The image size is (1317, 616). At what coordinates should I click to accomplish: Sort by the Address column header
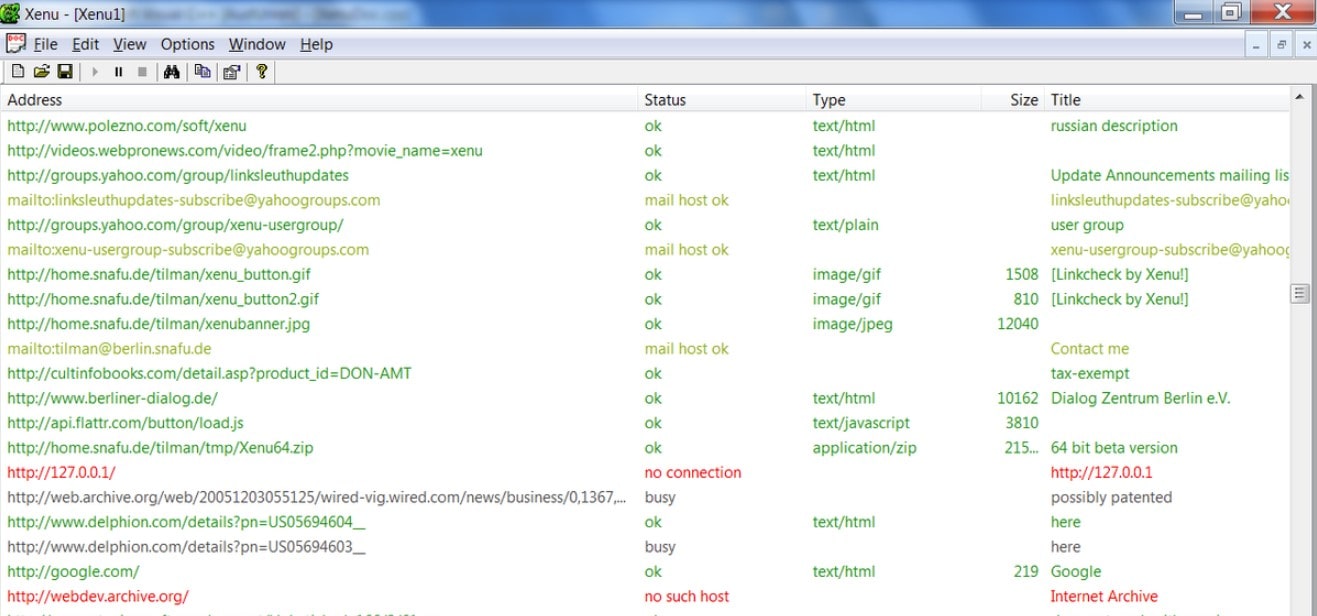tap(320, 100)
